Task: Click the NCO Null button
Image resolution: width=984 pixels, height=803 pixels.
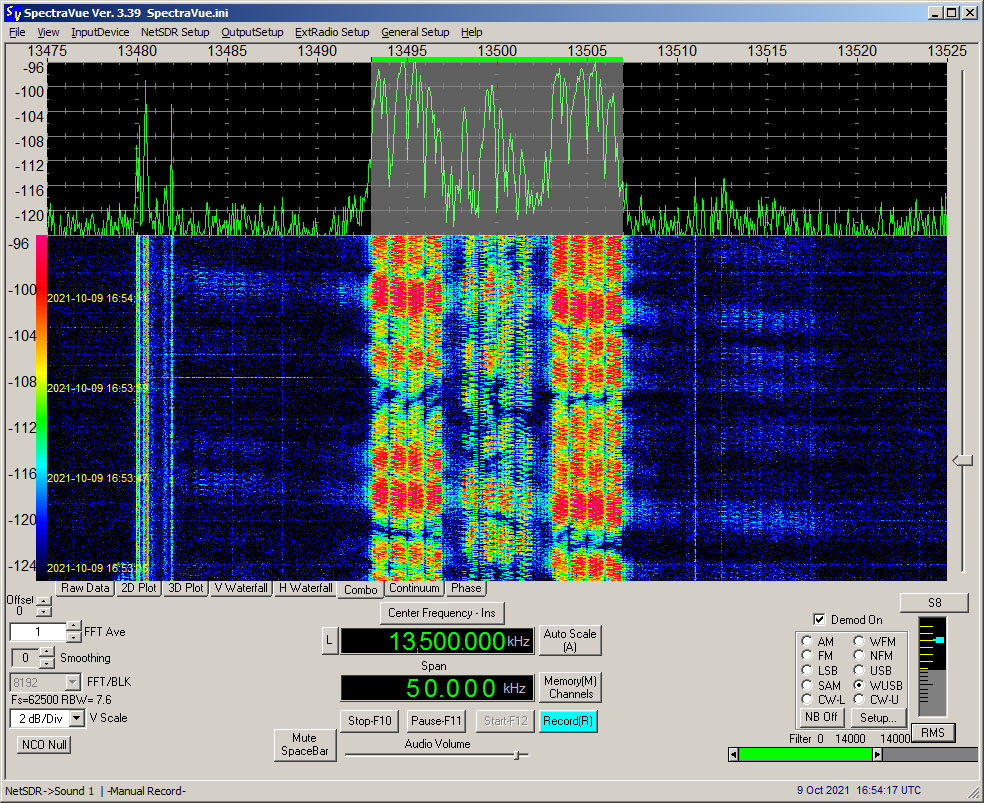Action: coord(44,745)
